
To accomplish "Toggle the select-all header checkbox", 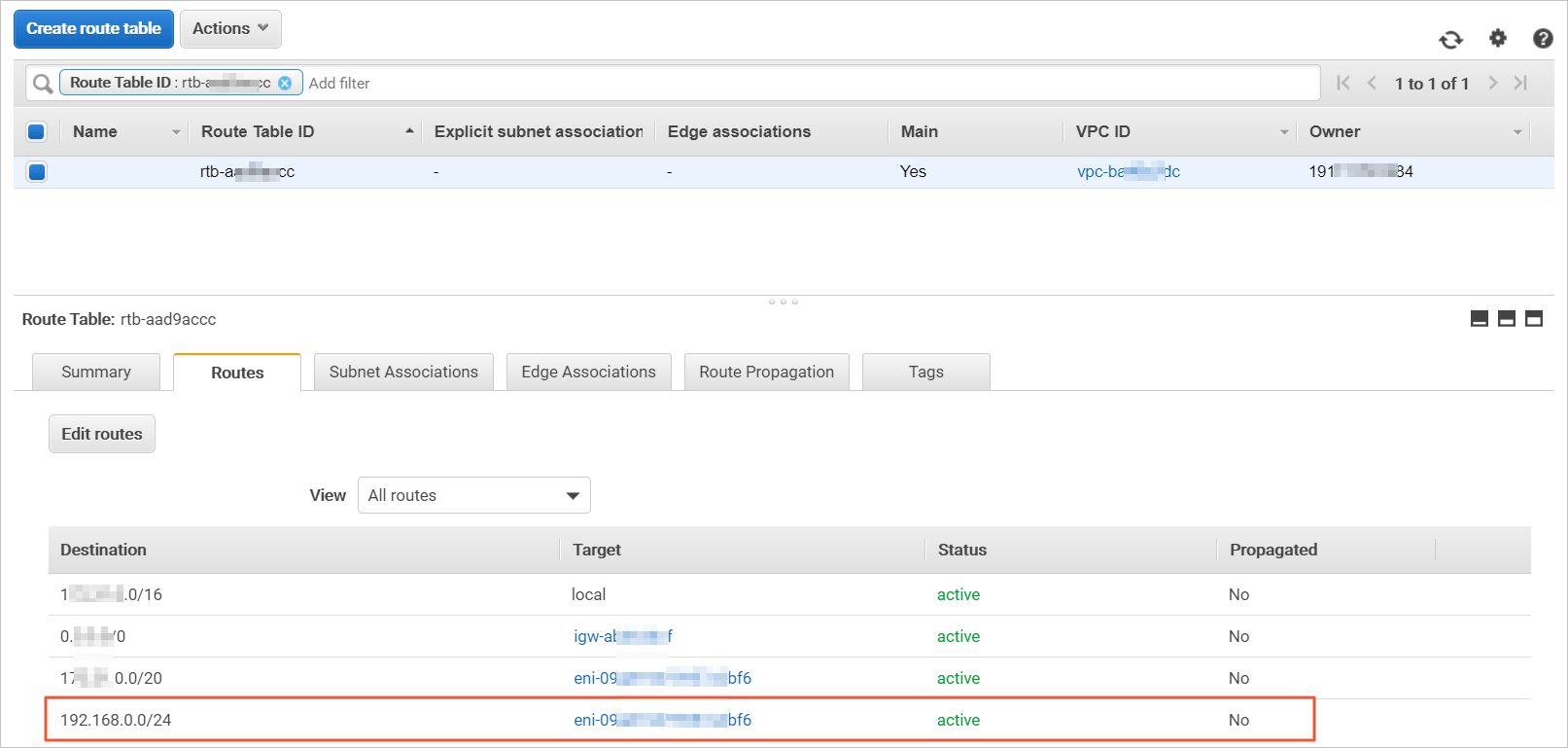I will point(37,131).
